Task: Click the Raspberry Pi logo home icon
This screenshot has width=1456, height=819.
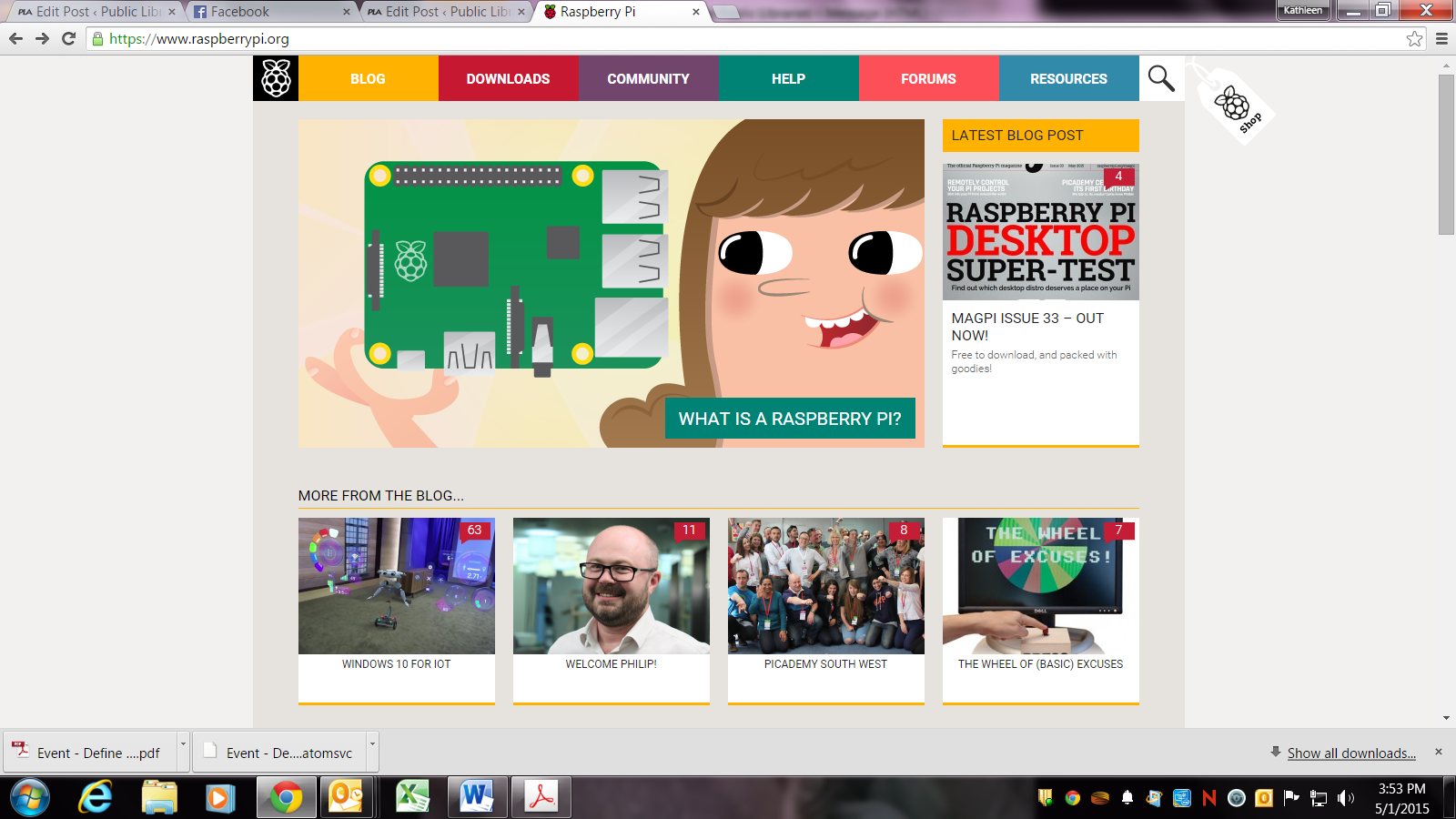Action: 276,78
